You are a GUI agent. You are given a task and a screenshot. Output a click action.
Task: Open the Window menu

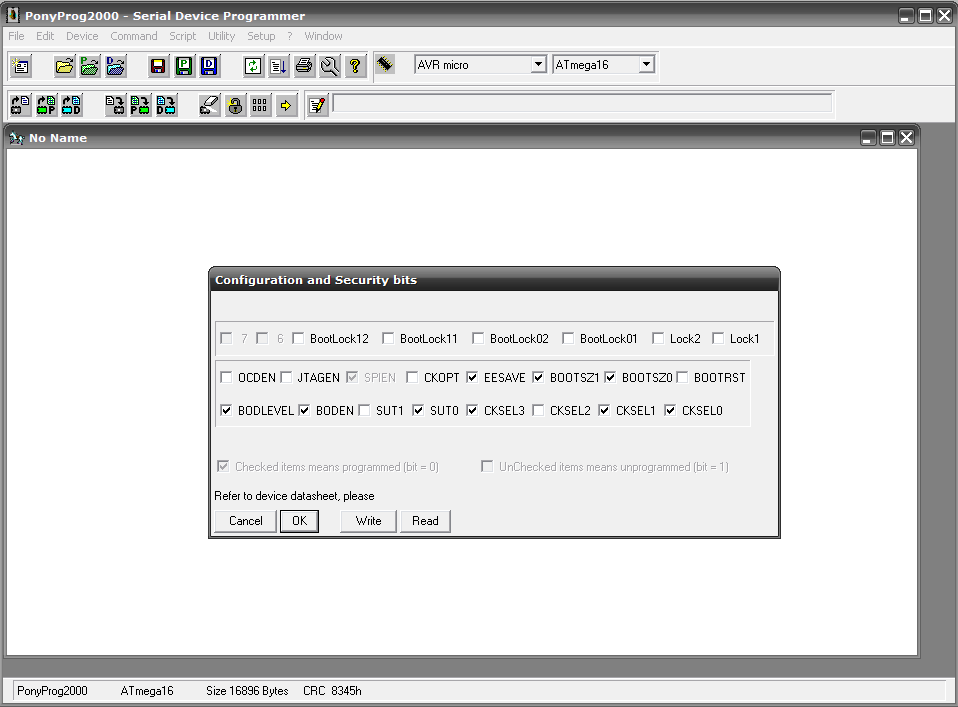pyautogui.click(x=323, y=36)
